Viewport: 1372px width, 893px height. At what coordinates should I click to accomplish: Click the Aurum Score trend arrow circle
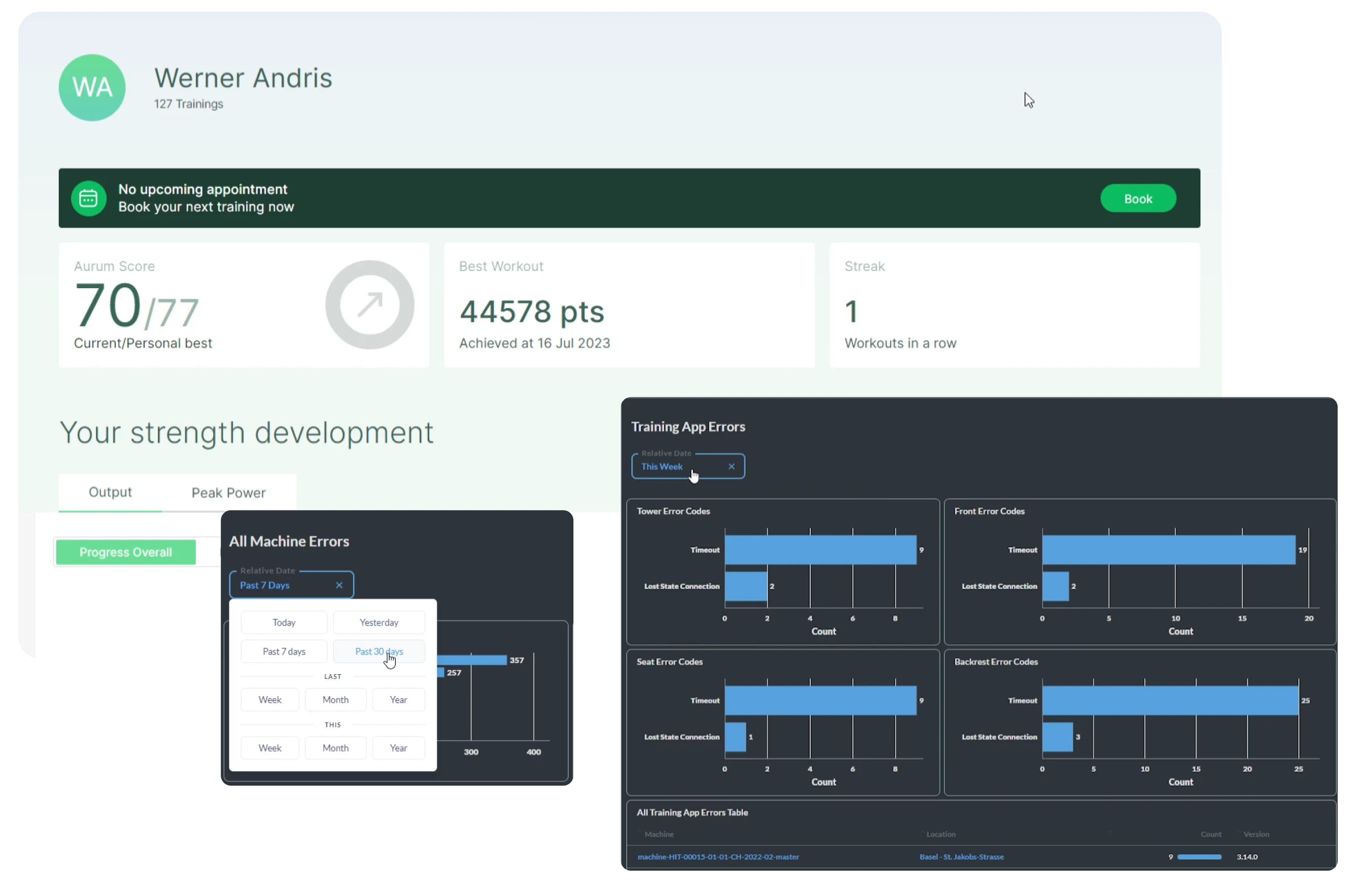(x=369, y=305)
